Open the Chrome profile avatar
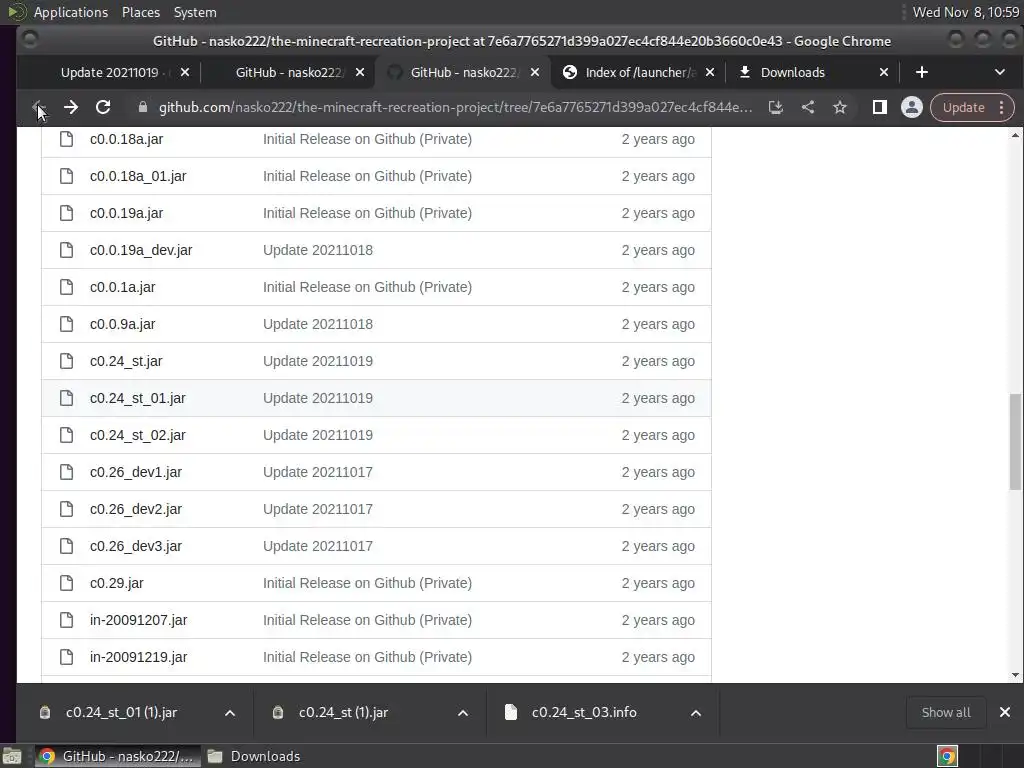 912,108
